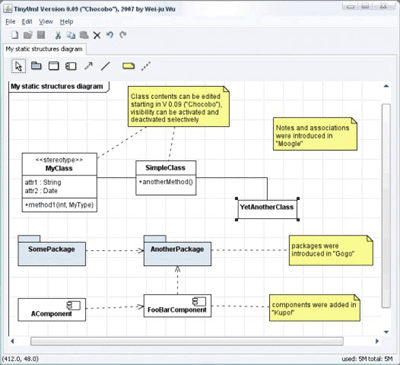400x365 pixels.
Task: Open the File menu
Action: tap(10, 22)
